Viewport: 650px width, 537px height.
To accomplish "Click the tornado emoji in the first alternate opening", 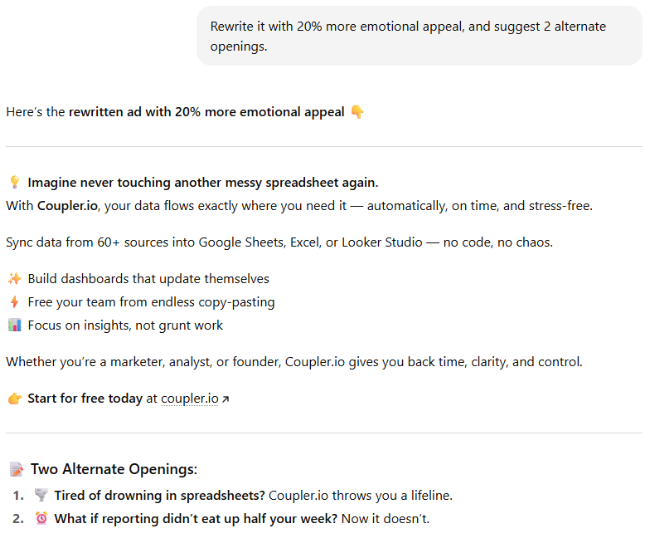I will pyautogui.click(x=41, y=495).
